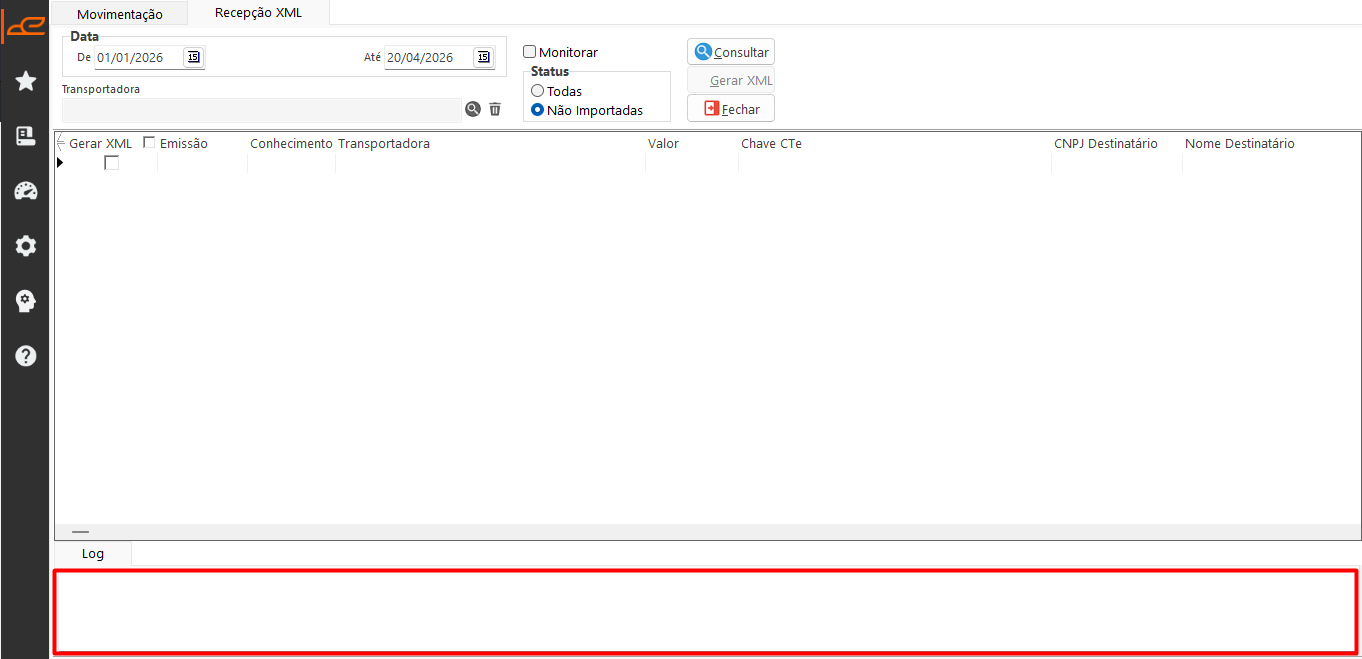
Task: Clear Transportadora with trash icon
Action: point(495,109)
